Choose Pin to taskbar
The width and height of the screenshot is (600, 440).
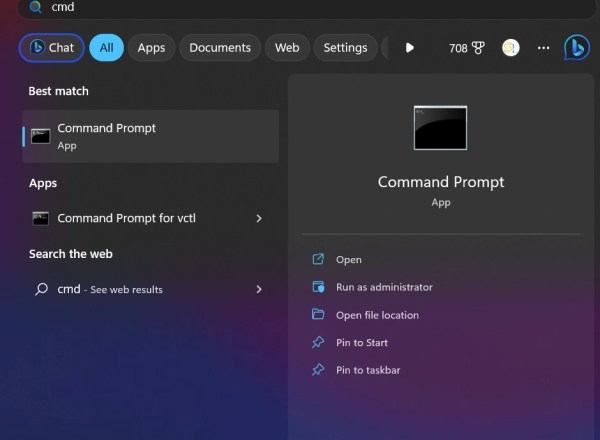click(368, 370)
